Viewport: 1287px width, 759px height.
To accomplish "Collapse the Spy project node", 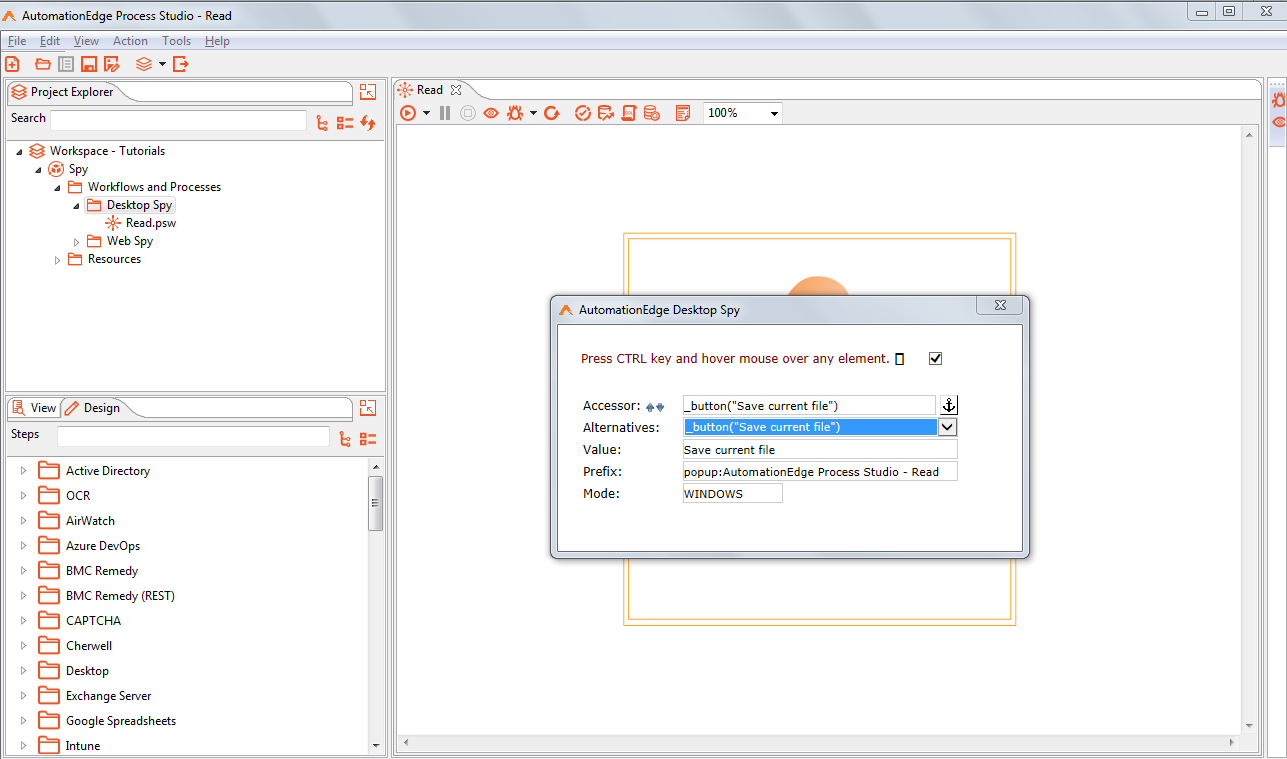I will coord(38,169).
